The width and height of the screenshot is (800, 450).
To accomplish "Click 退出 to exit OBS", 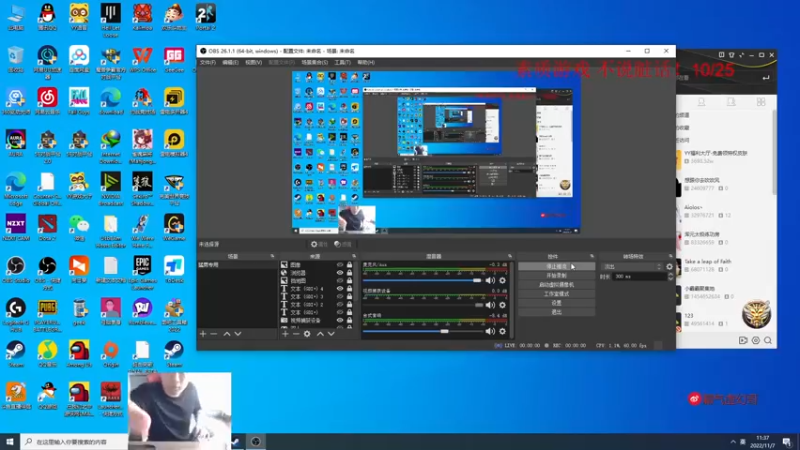I will (x=556, y=312).
